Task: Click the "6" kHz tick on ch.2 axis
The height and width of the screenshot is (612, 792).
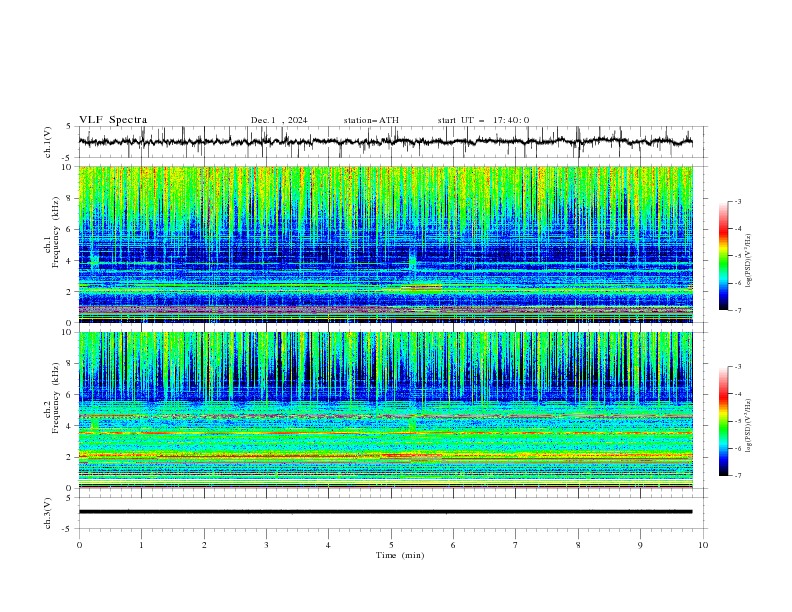Action: [x=71, y=395]
